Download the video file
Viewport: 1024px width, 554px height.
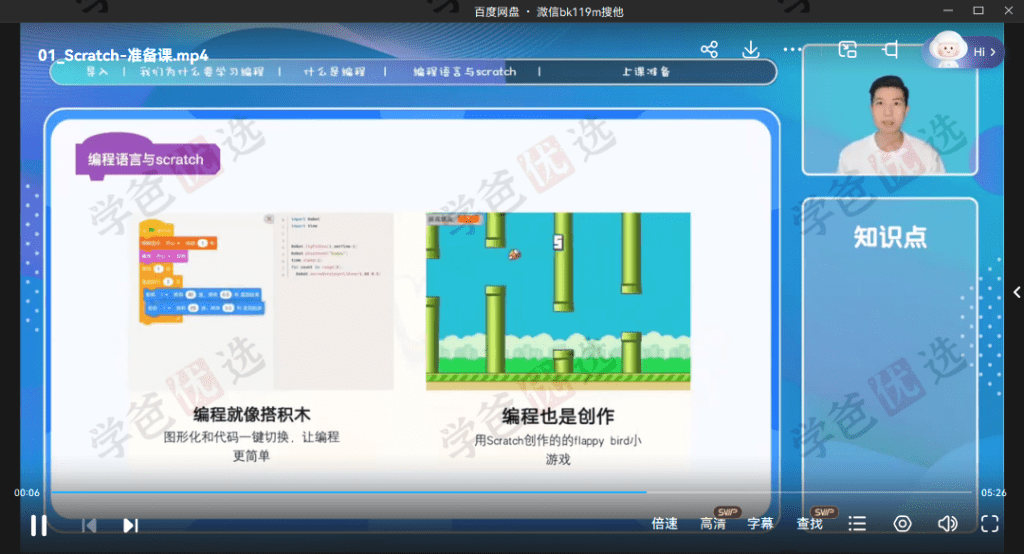point(751,50)
